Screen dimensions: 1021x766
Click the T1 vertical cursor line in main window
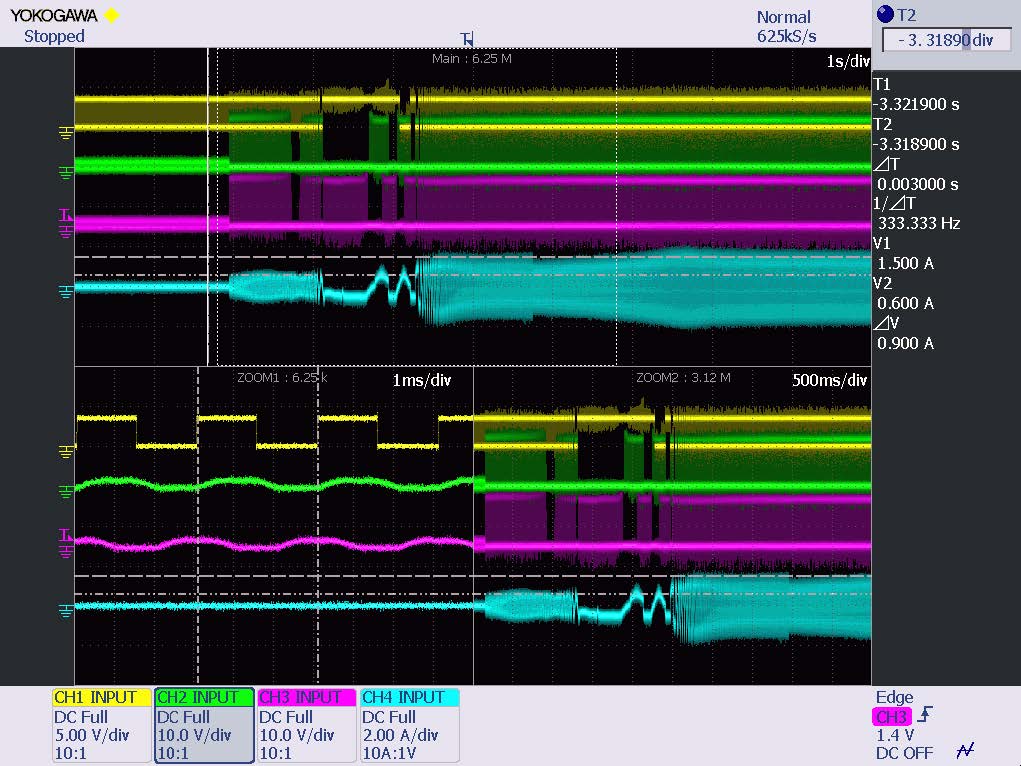pos(208,206)
